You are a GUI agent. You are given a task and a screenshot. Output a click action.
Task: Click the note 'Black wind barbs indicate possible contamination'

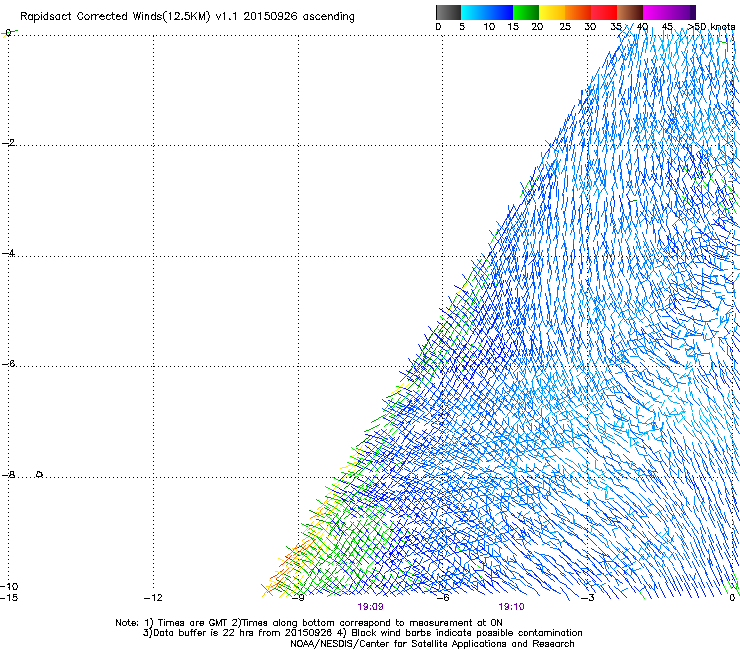[x=467, y=633]
